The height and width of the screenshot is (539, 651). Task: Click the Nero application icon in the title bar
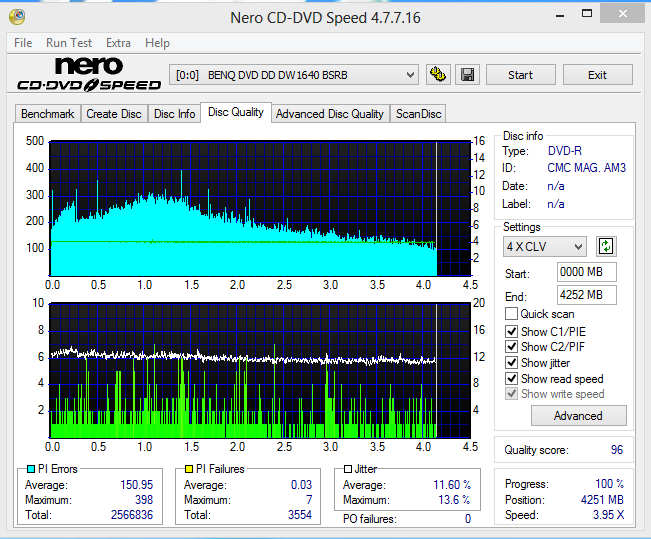tap(17, 17)
